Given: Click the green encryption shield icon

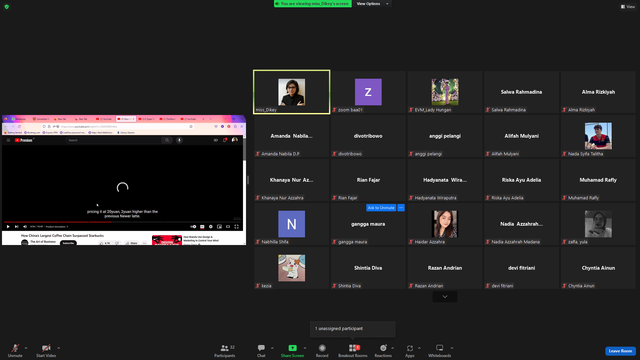Looking at the screenshot, I should (7, 7).
